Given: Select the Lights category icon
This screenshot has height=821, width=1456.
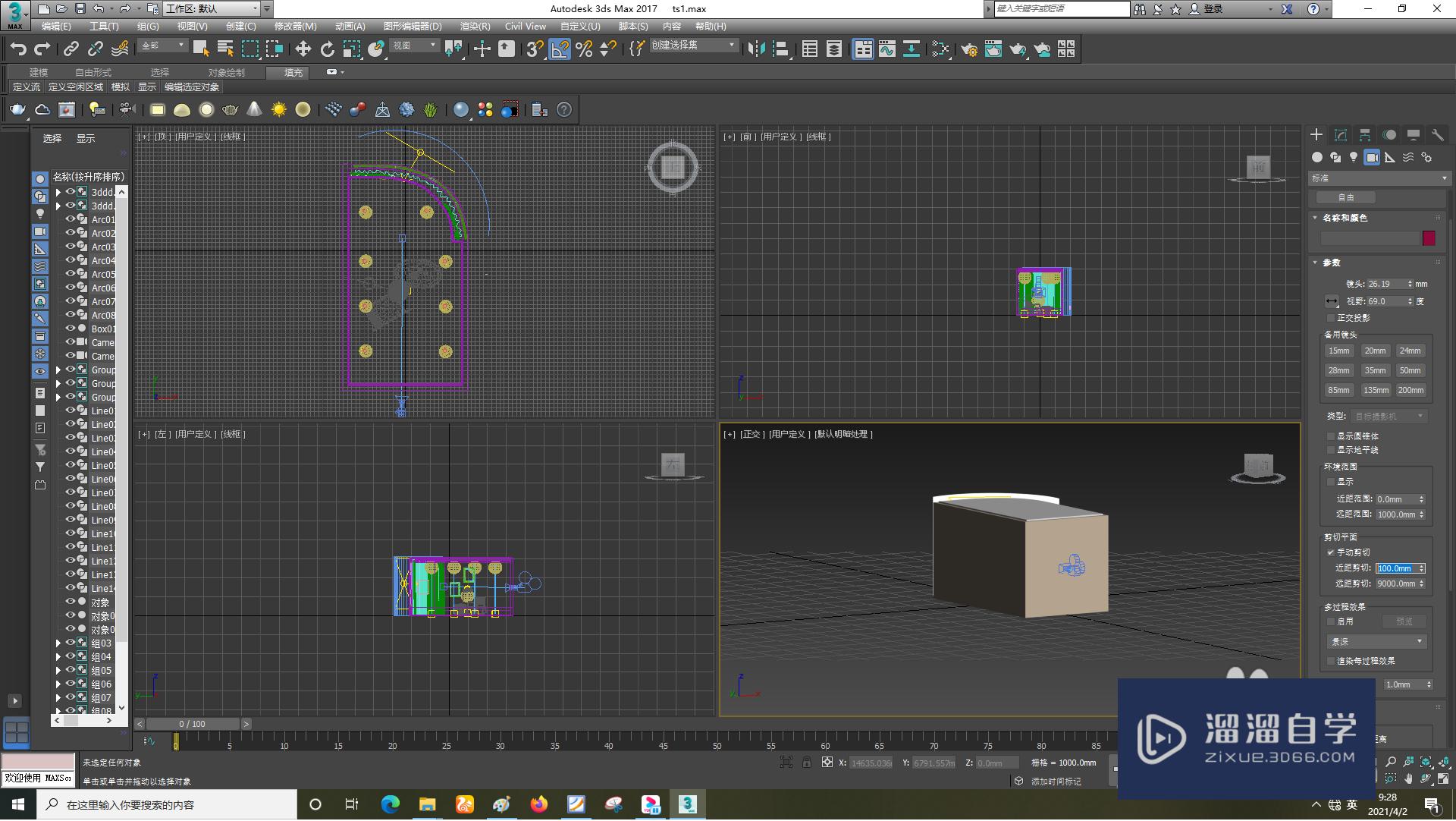Looking at the screenshot, I should coord(1354,157).
